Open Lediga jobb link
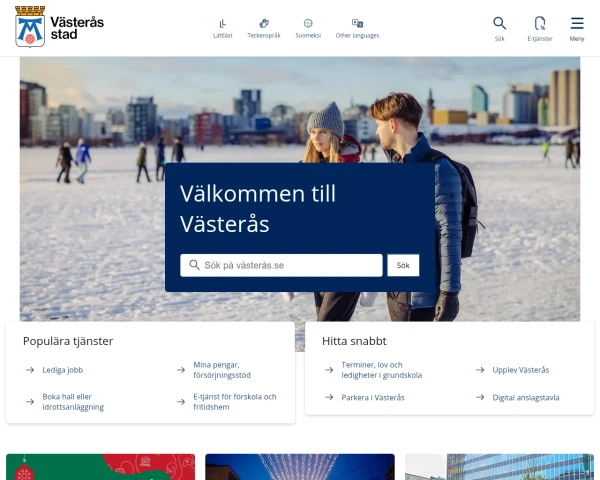Screen dimensions: 600x480 63,370
